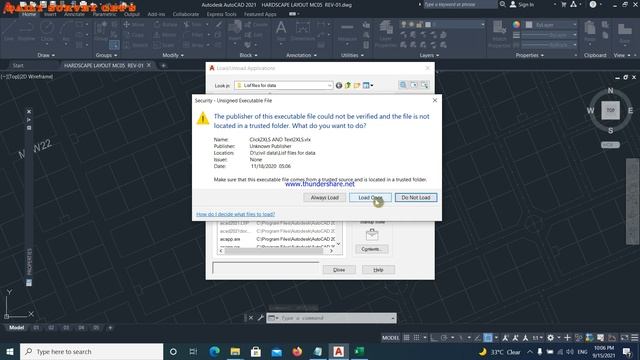
Task: Select the Line tool
Action: pyautogui.click(x=9, y=31)
